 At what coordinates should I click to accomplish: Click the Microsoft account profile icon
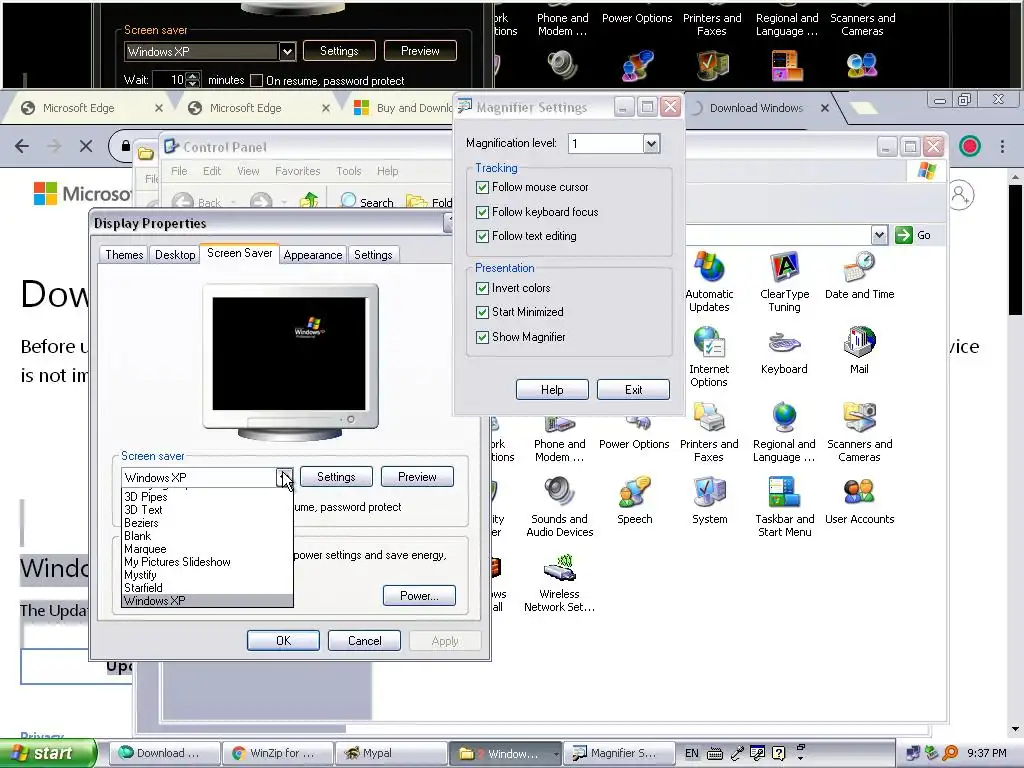(960, 195)
